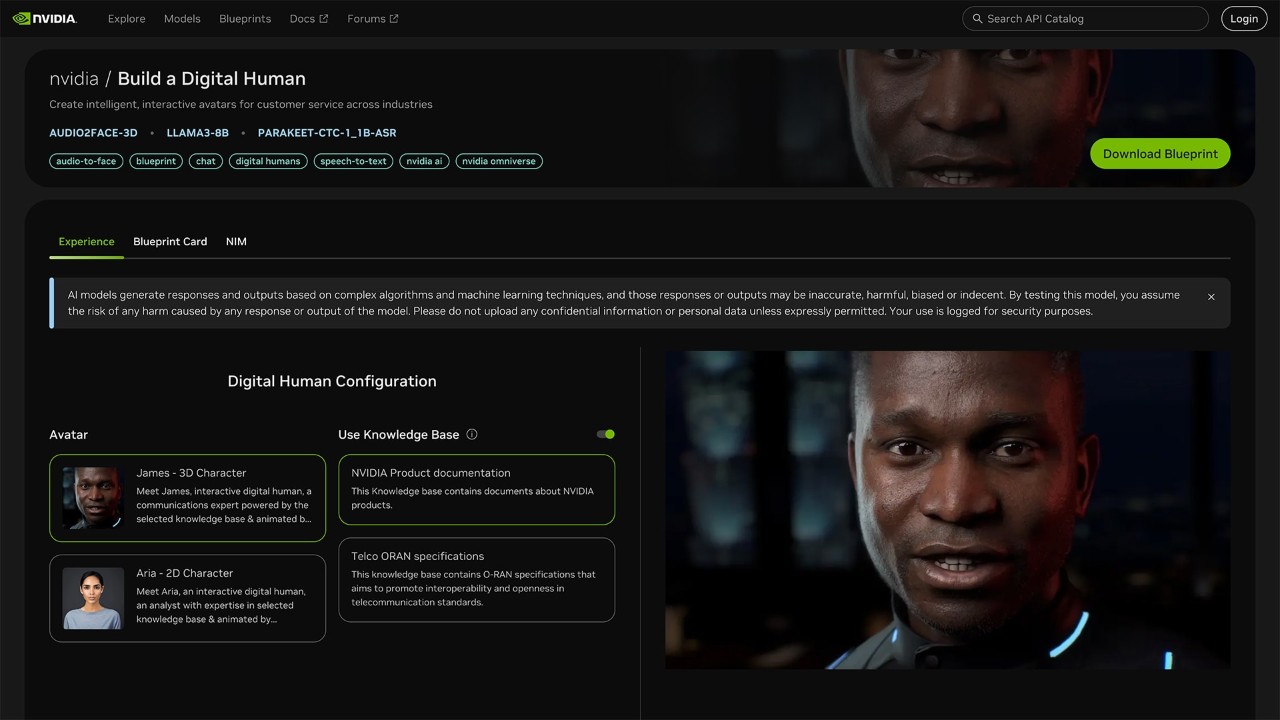
Task: Open the Models navigation menu
Action: click(x=182, y=18)
